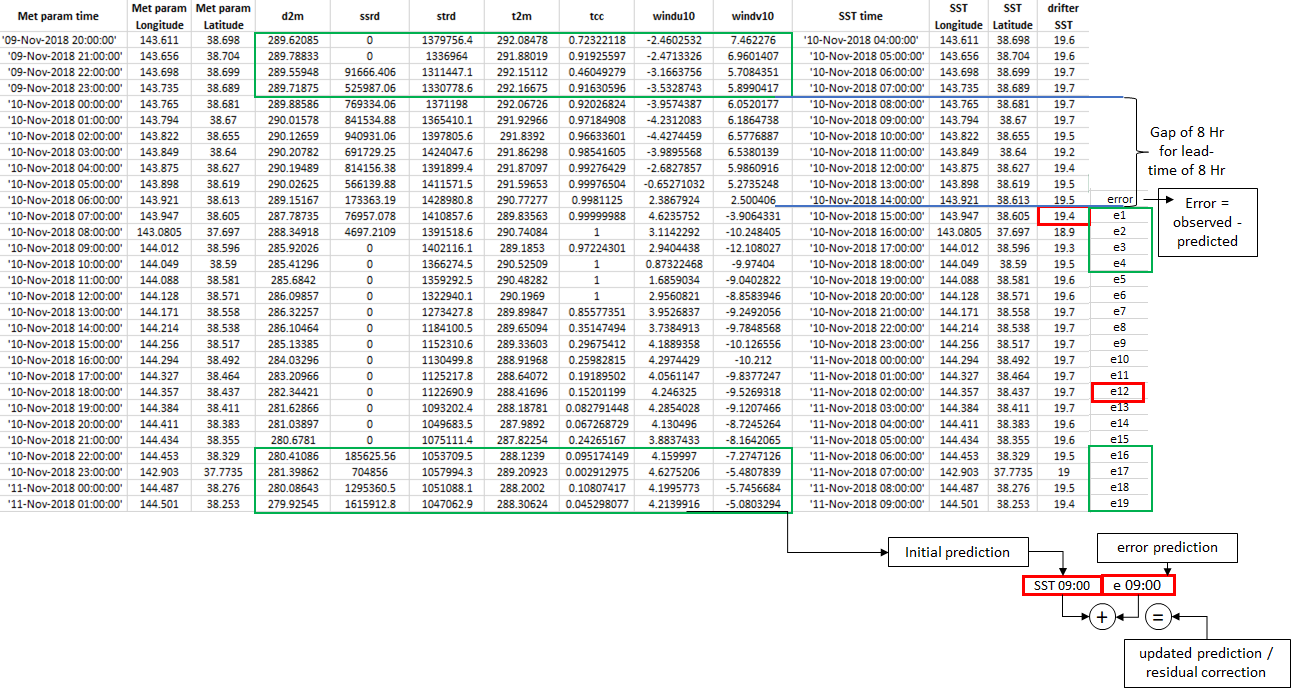The width and height of the screenshot is (1296, 695).
Task: Click the circled plus symbol
Action: point(1101,618)
